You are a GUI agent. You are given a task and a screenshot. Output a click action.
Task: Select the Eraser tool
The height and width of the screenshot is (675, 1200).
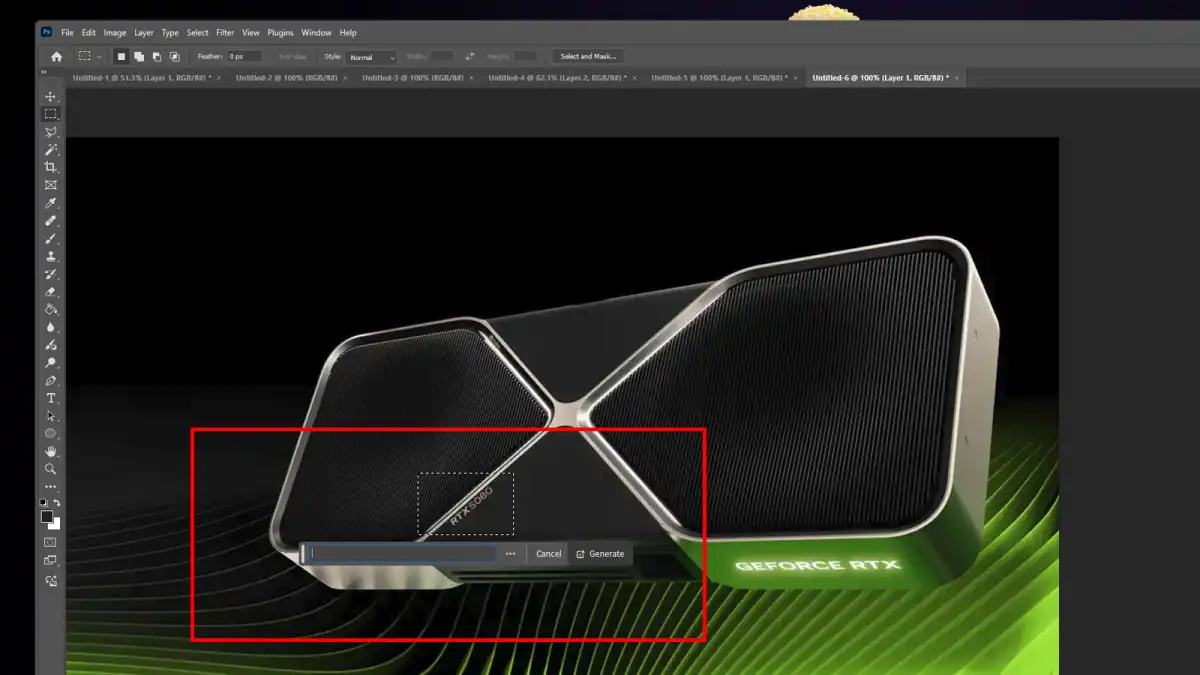click(51, 292)
